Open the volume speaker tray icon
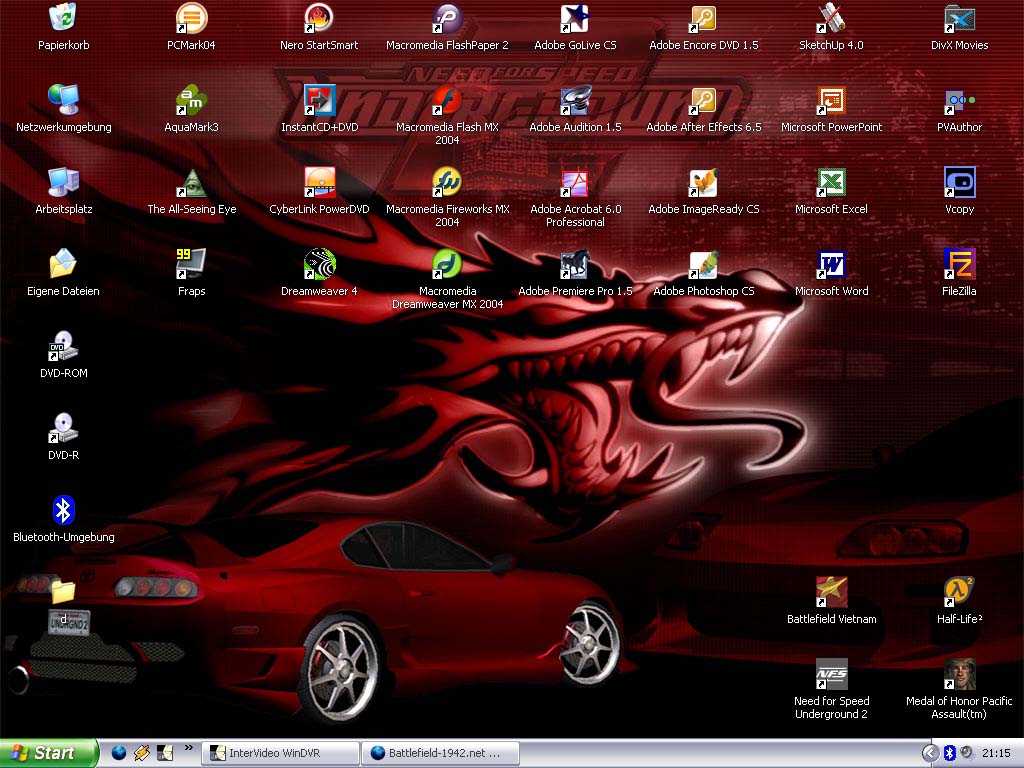The width and height of the screenshot is (1024, 768). (966, 754)
